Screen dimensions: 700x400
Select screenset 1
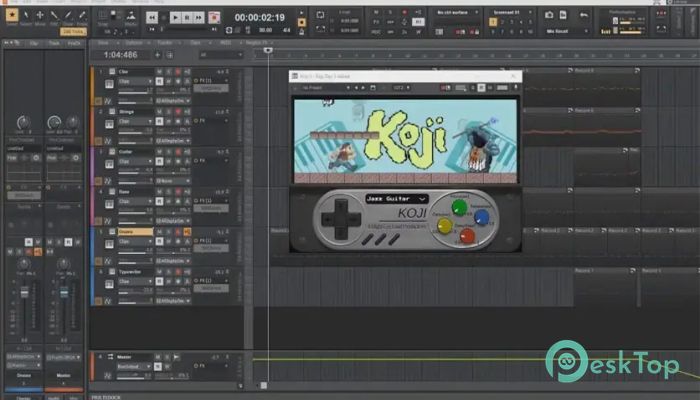[x=493, y=22]
